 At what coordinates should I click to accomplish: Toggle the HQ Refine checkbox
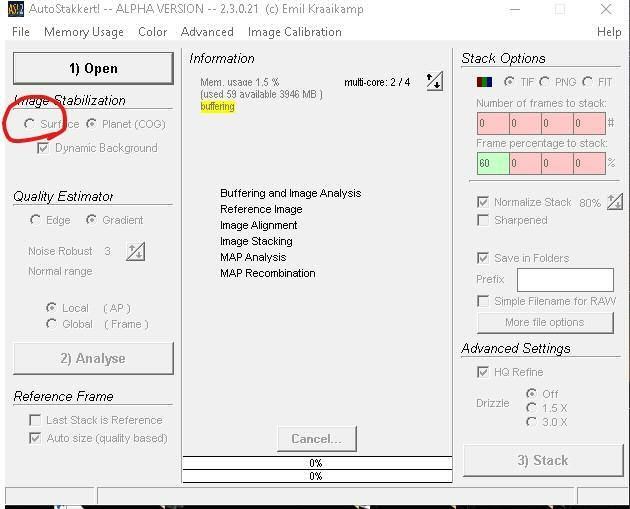click(x=483, y=372)
